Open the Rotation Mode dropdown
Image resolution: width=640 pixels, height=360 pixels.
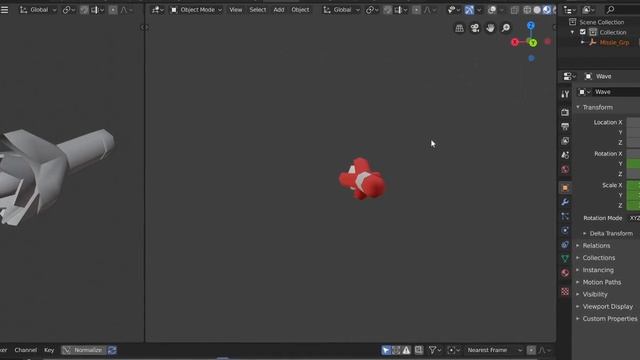coord(634,218)
